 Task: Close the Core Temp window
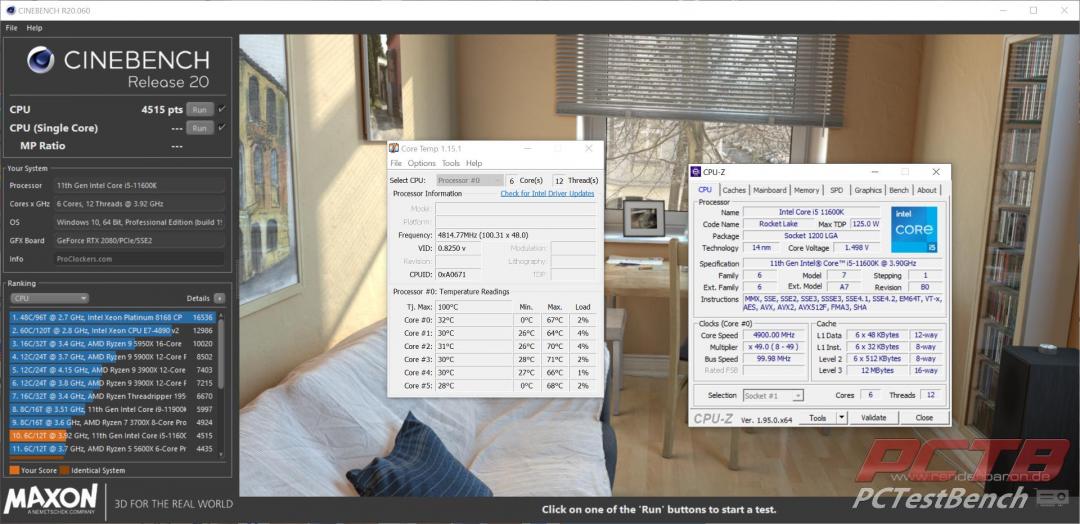[x=588, y=149]
